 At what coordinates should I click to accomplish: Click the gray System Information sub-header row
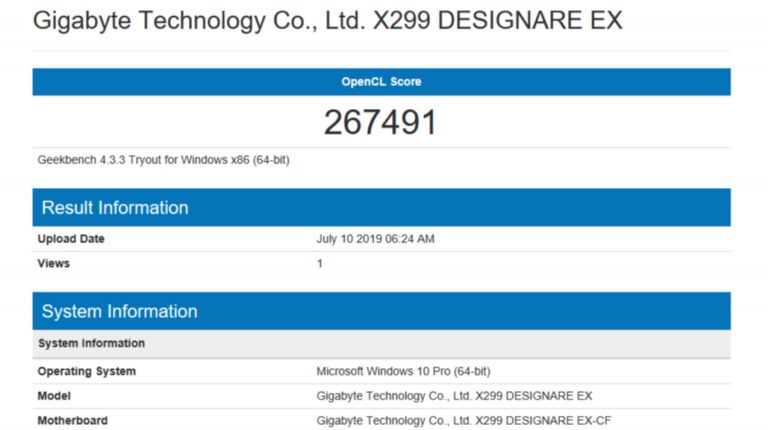pyautogui.click(x=91, y=343)
